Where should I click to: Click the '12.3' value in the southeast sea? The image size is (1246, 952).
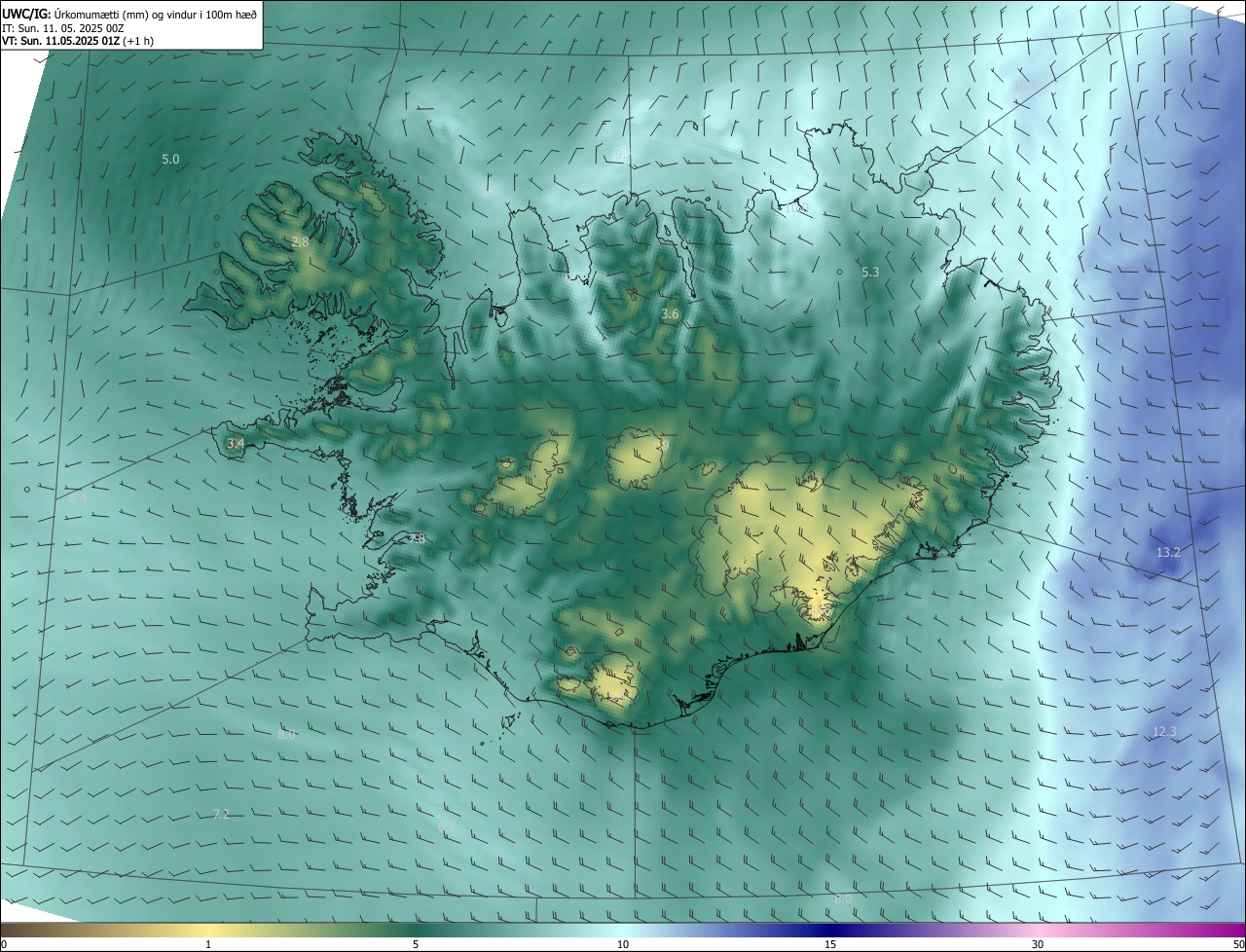coord(1164,731)
